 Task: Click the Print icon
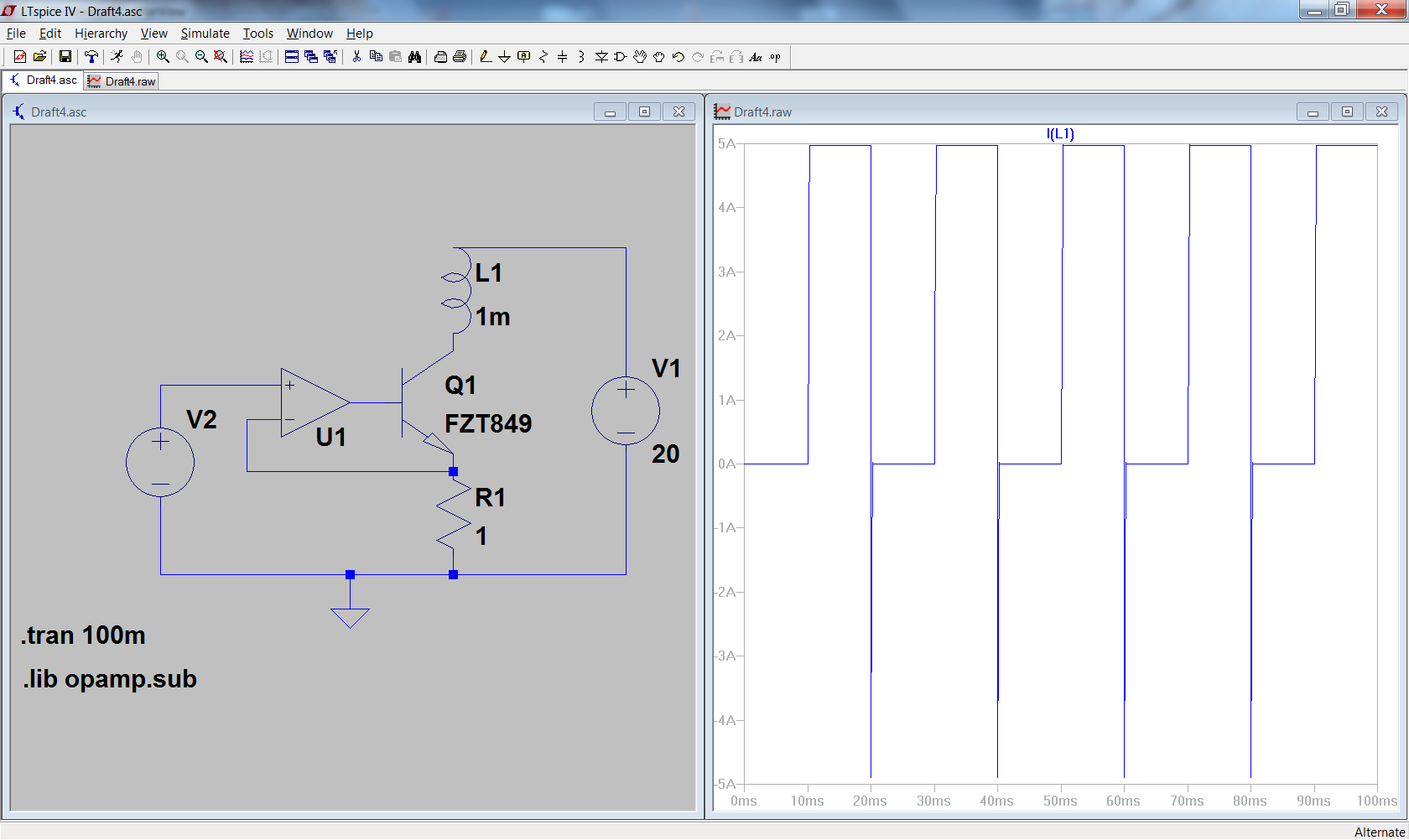[x=460, y=57]
